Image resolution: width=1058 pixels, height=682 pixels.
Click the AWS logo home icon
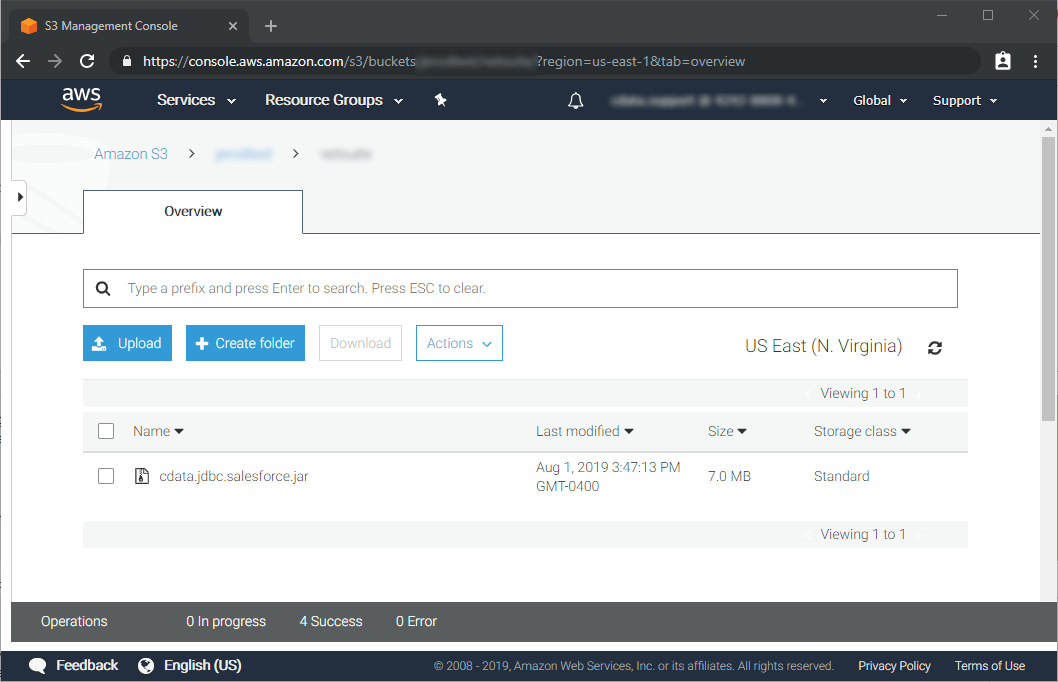81,99
